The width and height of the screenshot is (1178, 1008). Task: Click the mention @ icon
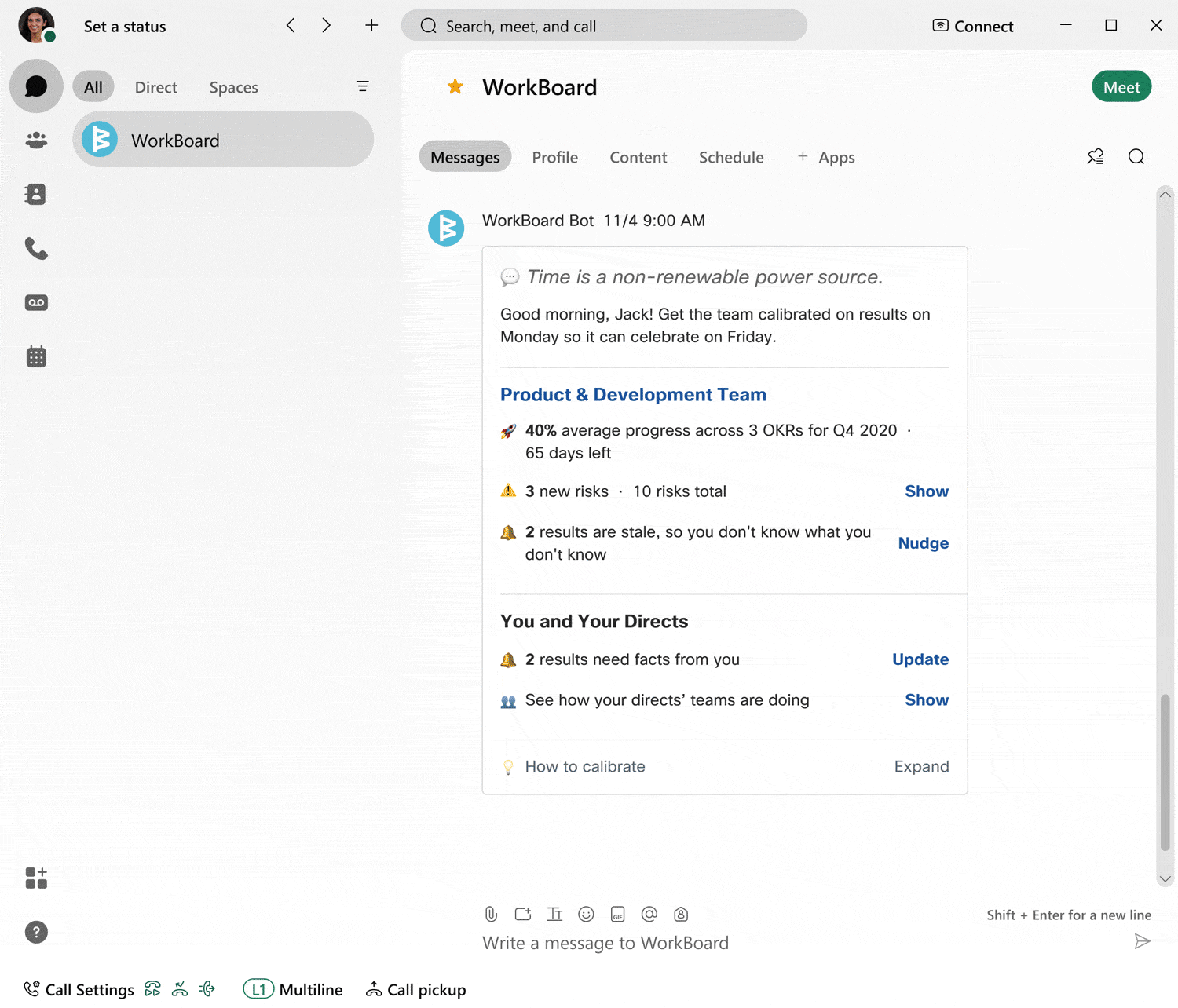[649, 914]
